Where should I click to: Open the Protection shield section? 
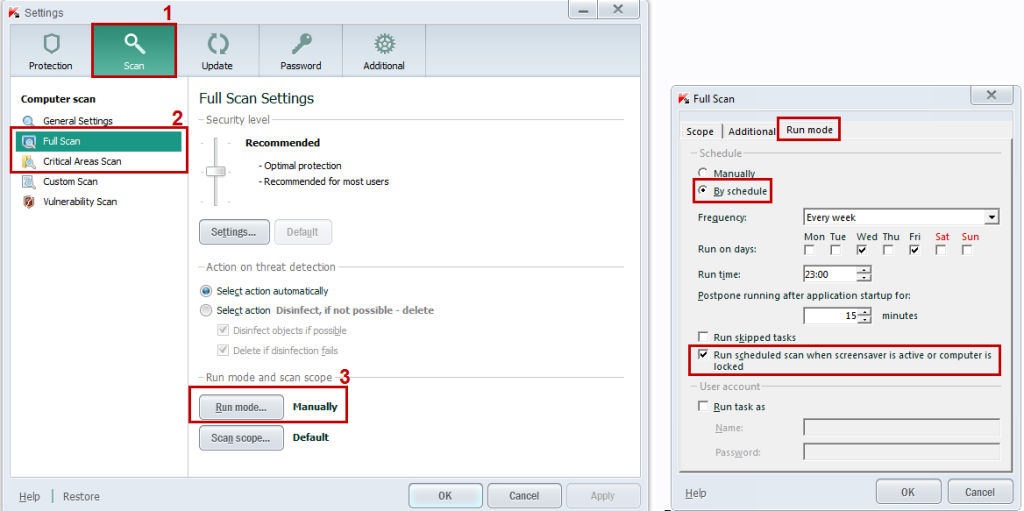[50, 51]
